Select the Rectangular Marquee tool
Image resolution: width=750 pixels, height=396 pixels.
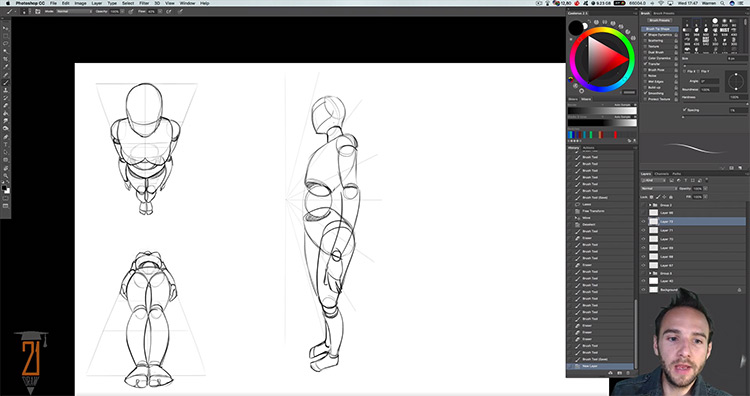[x=6, y=36]
